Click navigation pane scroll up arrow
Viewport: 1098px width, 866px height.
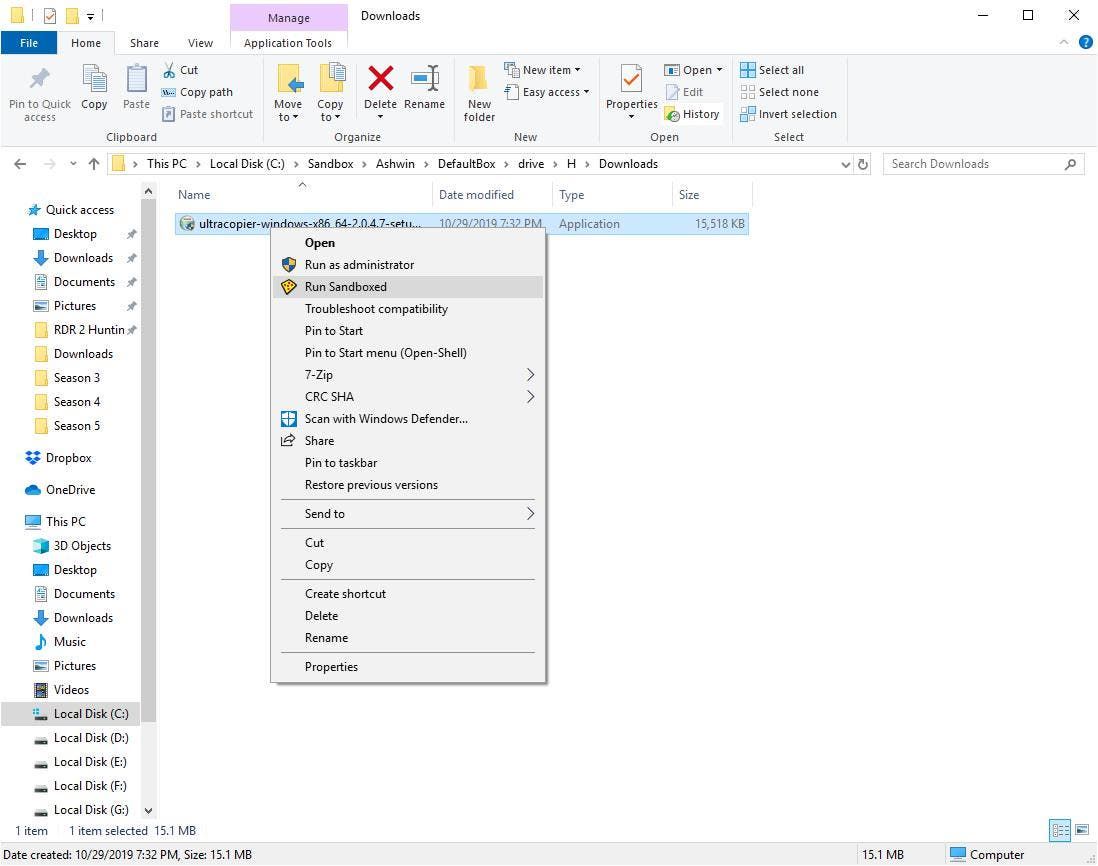148,190
